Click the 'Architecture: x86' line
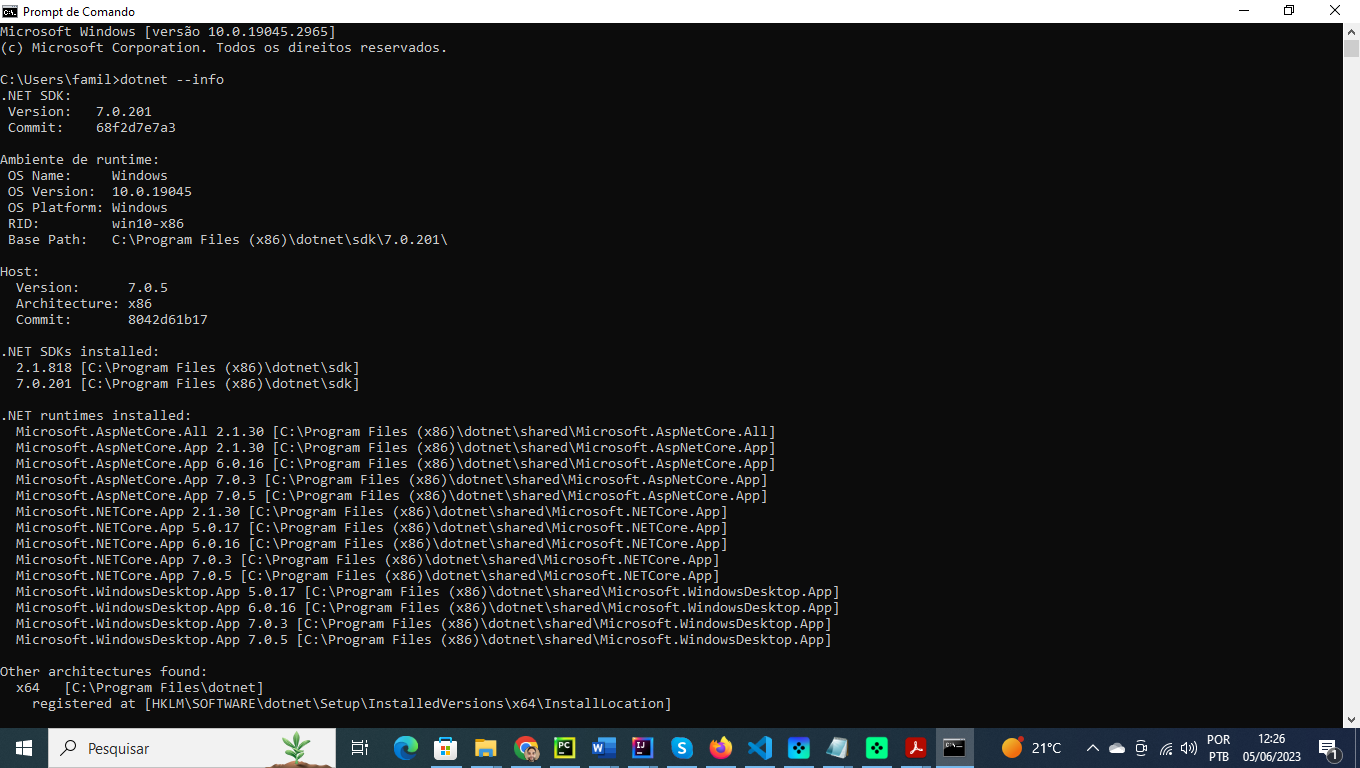Screen dimensions: 1360x768 tap(84, 303)
